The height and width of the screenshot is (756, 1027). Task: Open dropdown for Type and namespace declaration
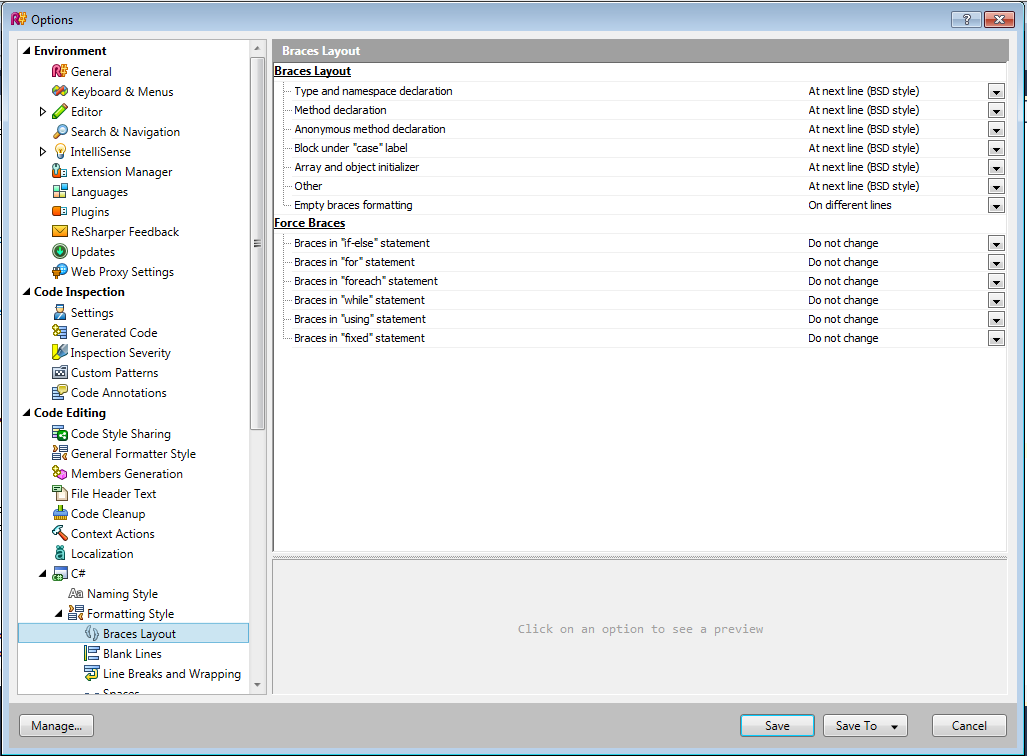(x=996, y=92)
